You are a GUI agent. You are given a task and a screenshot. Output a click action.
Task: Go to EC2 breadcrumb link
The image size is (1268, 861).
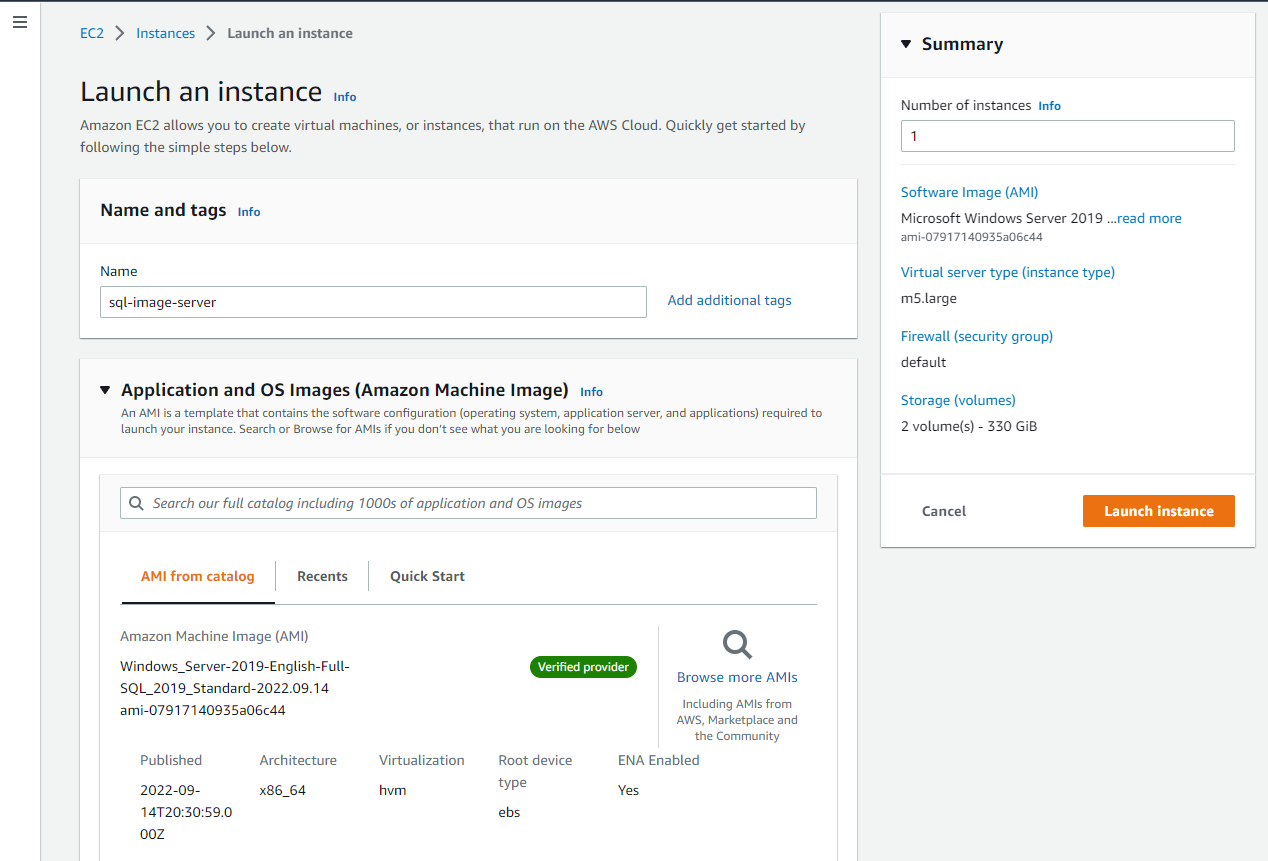click(92, 33)
